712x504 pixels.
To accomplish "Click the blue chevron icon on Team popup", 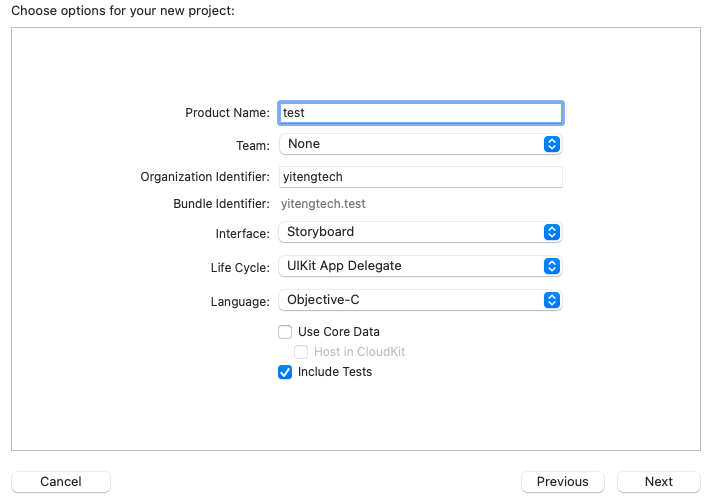I will click(x=552, y=144).
